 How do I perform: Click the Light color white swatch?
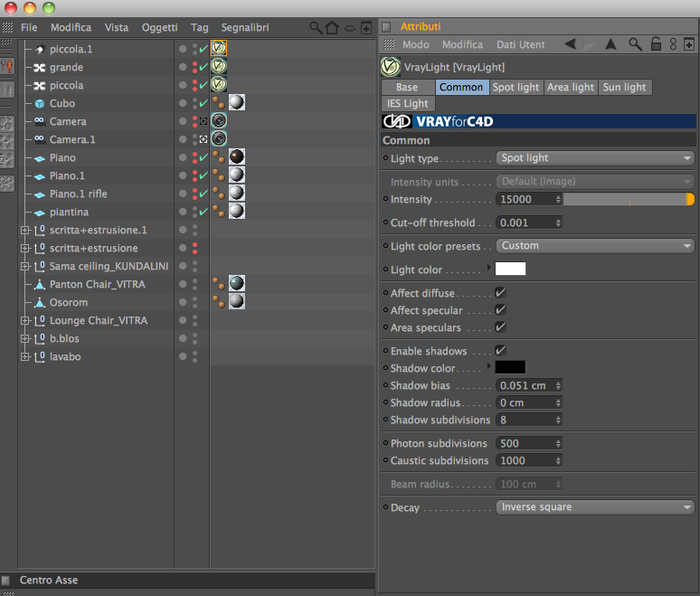coord(510,269)
